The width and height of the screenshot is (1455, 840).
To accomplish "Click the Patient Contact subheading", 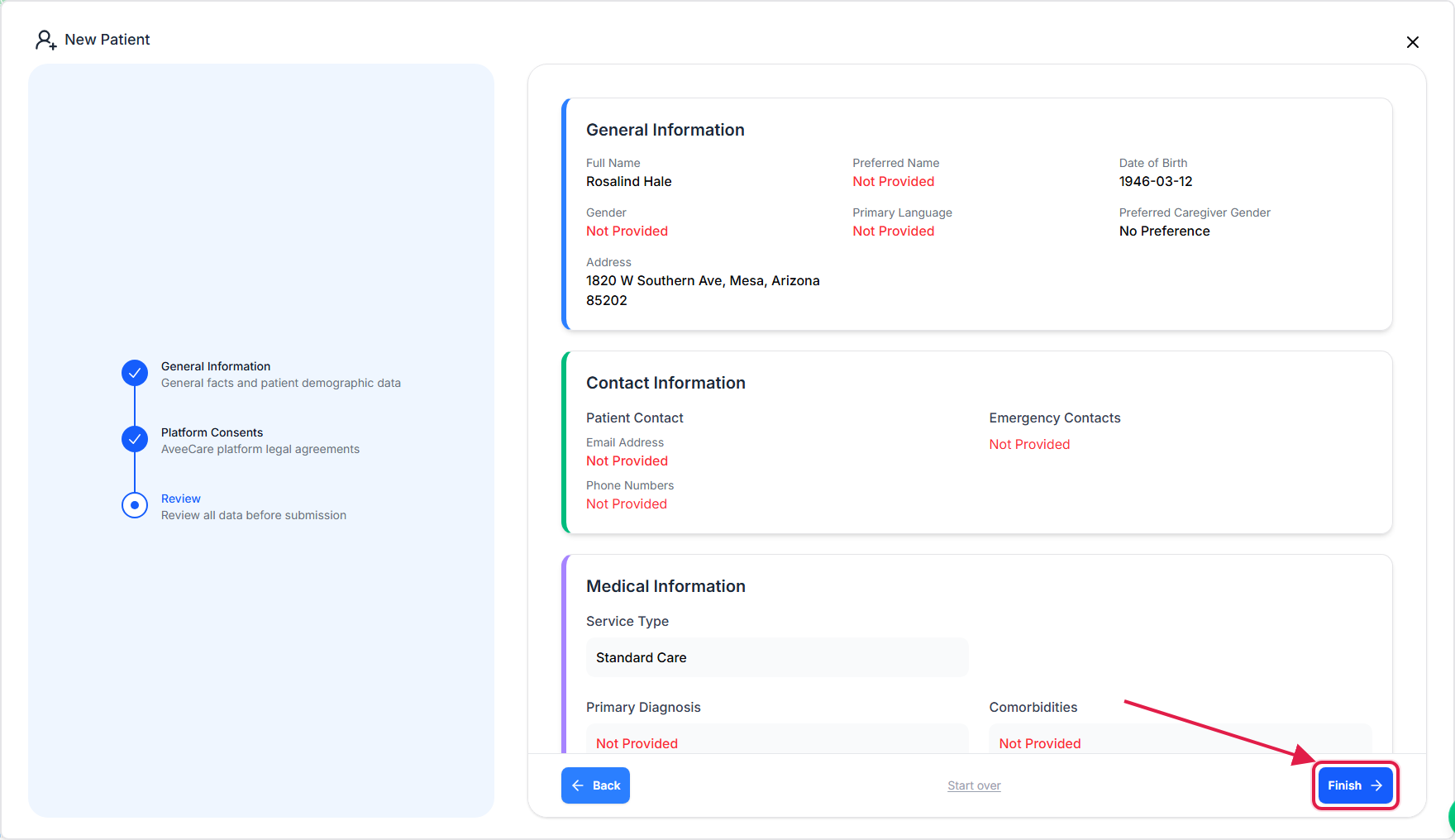I will [634, 418].
